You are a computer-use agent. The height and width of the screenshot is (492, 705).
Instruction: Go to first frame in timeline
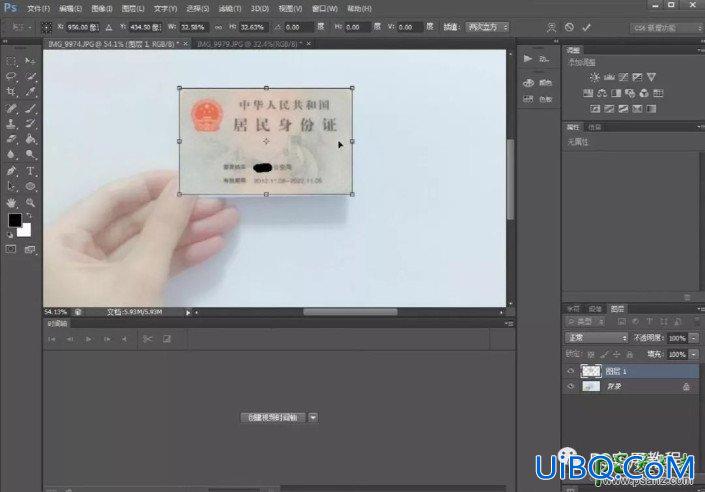coord(52,339)
